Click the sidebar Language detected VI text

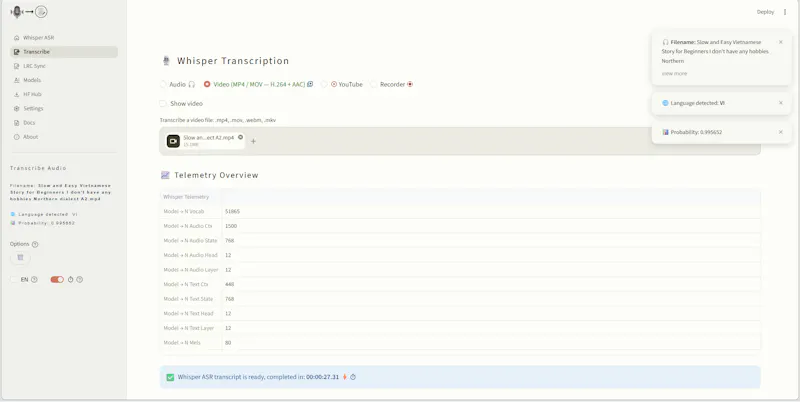pyautogui.click(x=47, y=215)
